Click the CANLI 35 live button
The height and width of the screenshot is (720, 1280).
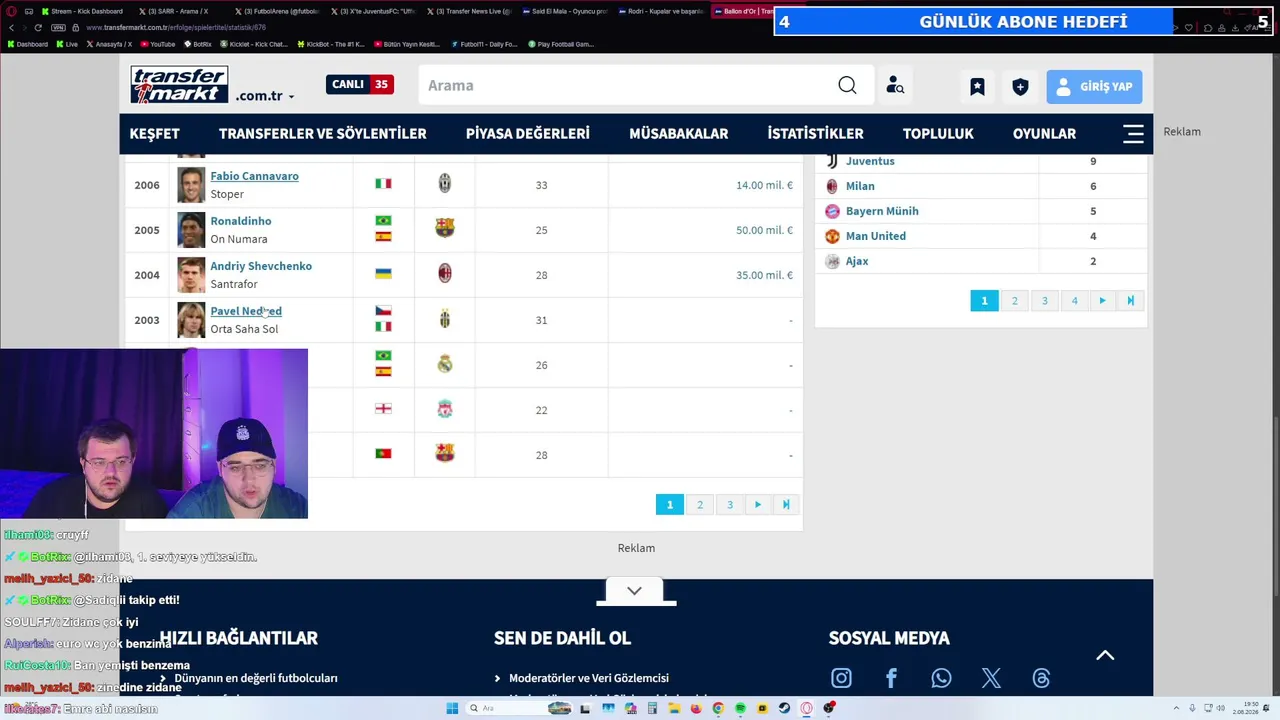pyautogui.click(x=360, y=85)
